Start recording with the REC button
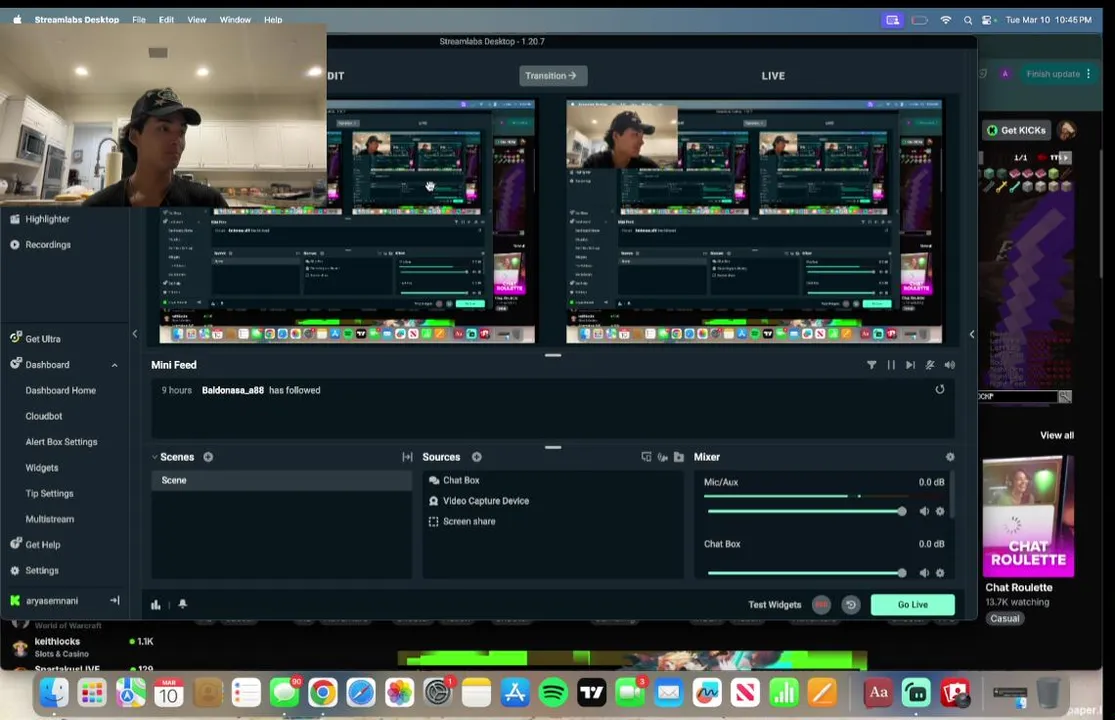This screenshot has height=720, width=1115. [821, 605]
